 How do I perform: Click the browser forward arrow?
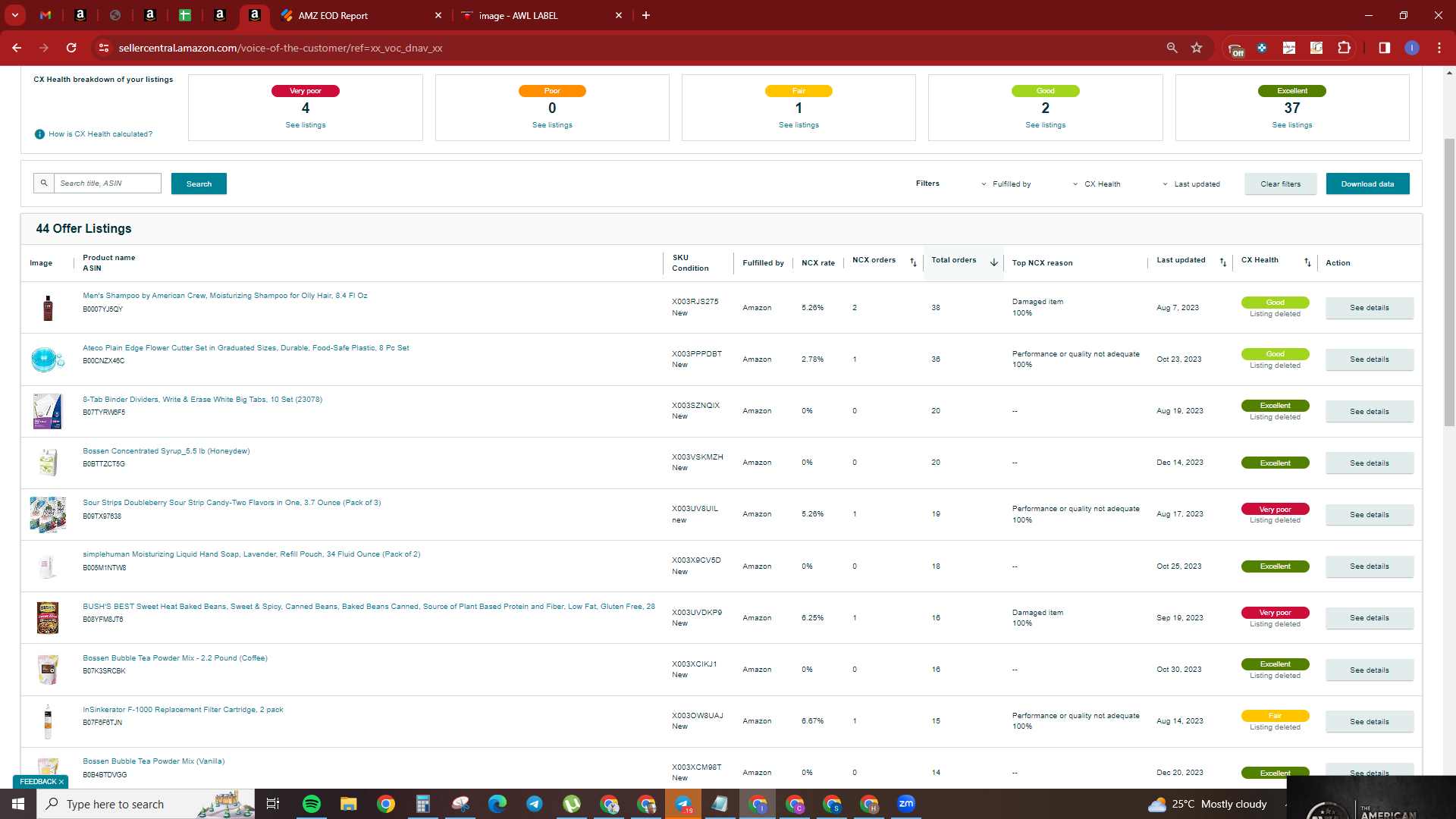click(x=44, y=48)
